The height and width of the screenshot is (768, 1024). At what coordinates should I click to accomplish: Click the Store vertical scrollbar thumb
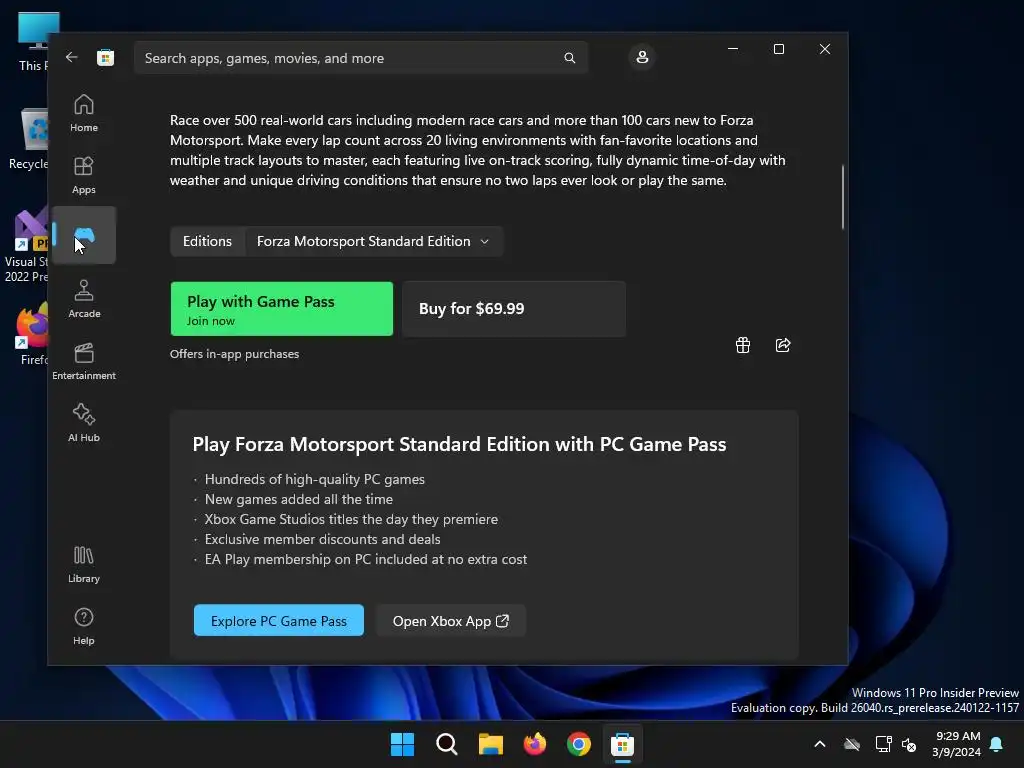[x=842, y=197]
